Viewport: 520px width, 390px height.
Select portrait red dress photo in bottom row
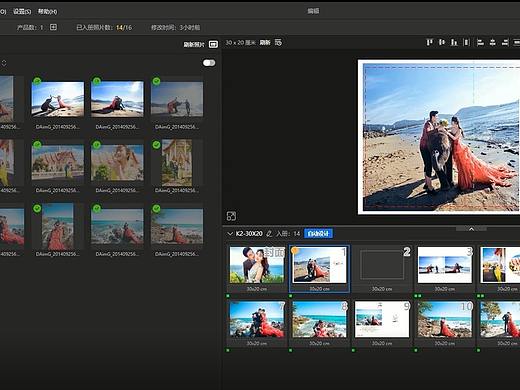click(58, 227)
